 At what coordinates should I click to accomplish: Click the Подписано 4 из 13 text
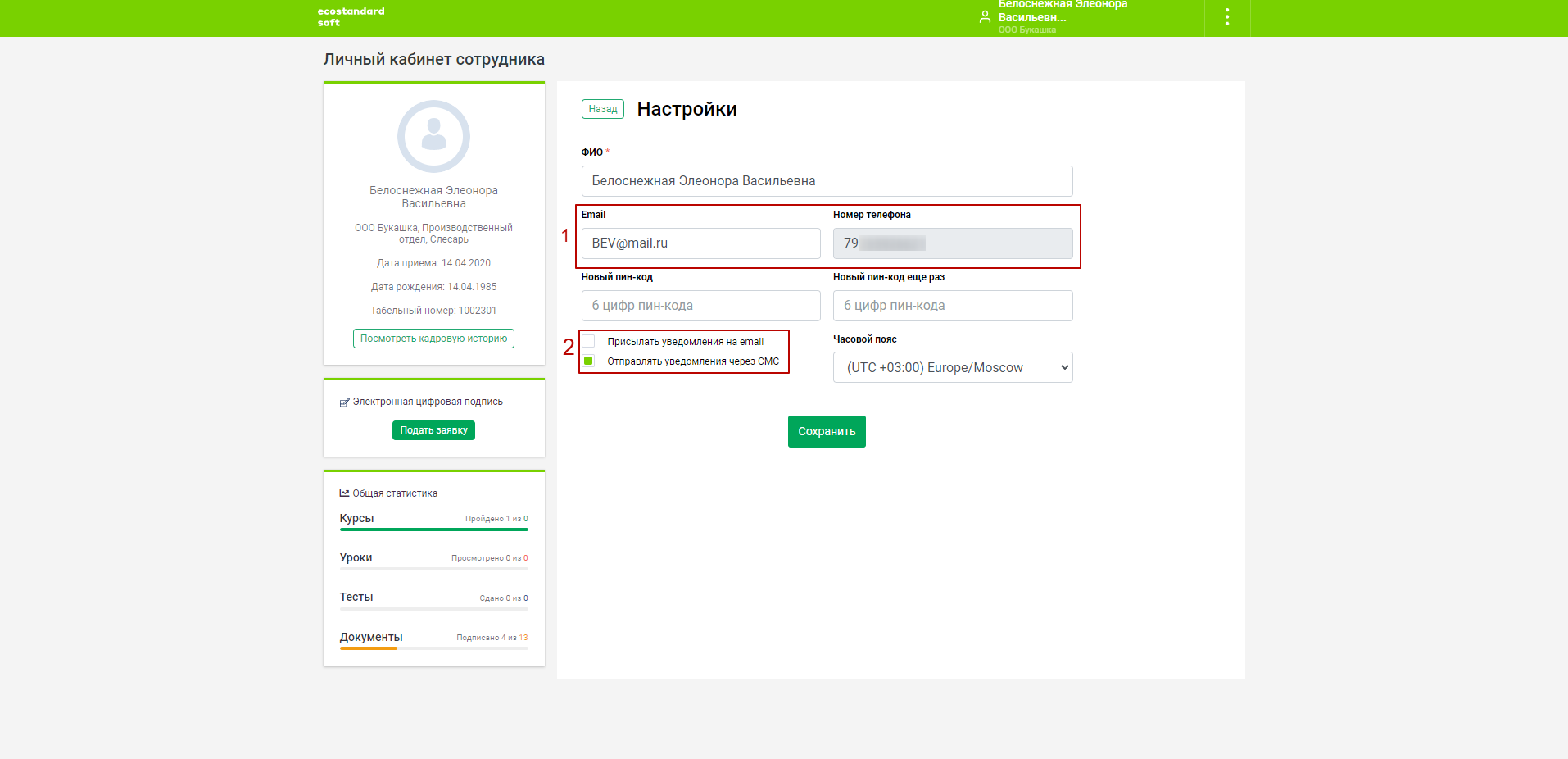click(492, 638)
